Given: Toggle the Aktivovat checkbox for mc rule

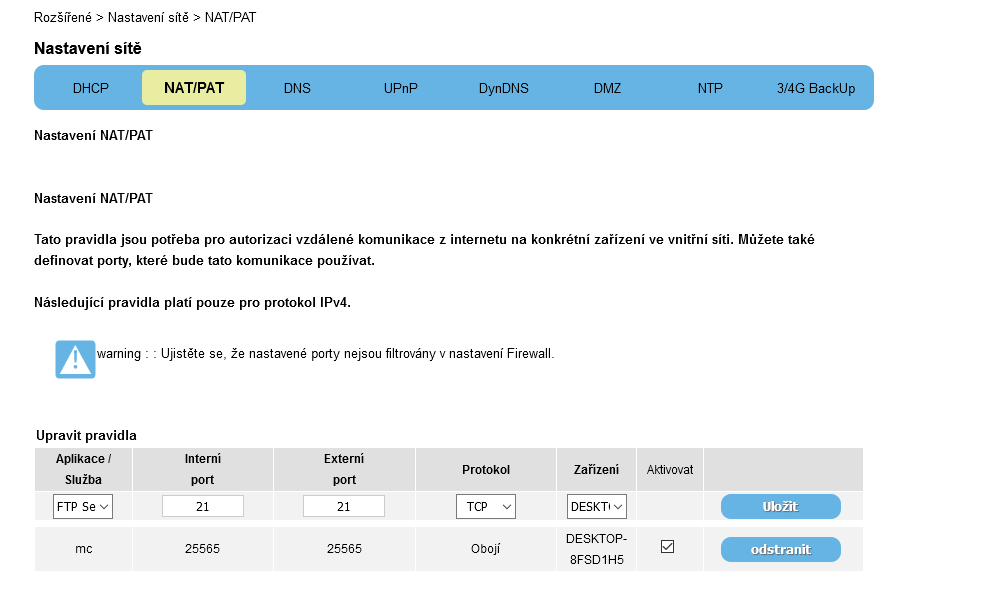Looking at the screenshot, I should point(668,547).
